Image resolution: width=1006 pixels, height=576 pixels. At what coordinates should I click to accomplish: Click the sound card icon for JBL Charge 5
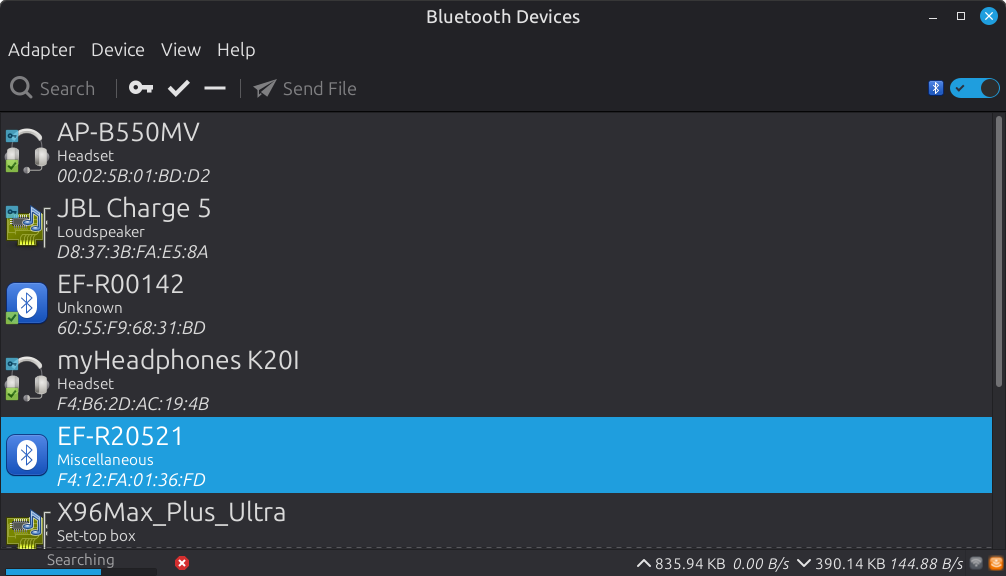click(27, 226)
